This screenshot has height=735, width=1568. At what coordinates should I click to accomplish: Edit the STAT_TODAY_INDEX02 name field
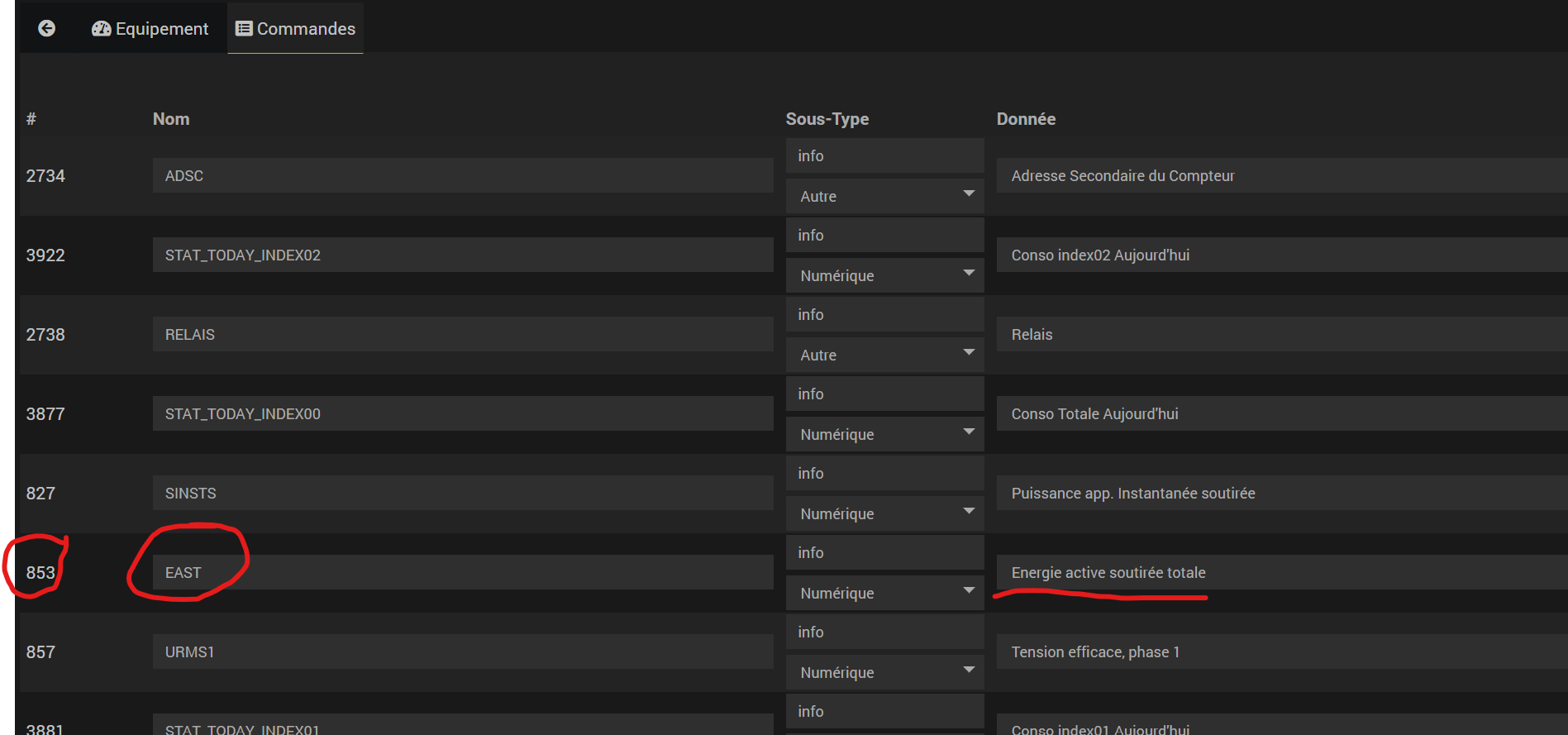pos(463,255)
